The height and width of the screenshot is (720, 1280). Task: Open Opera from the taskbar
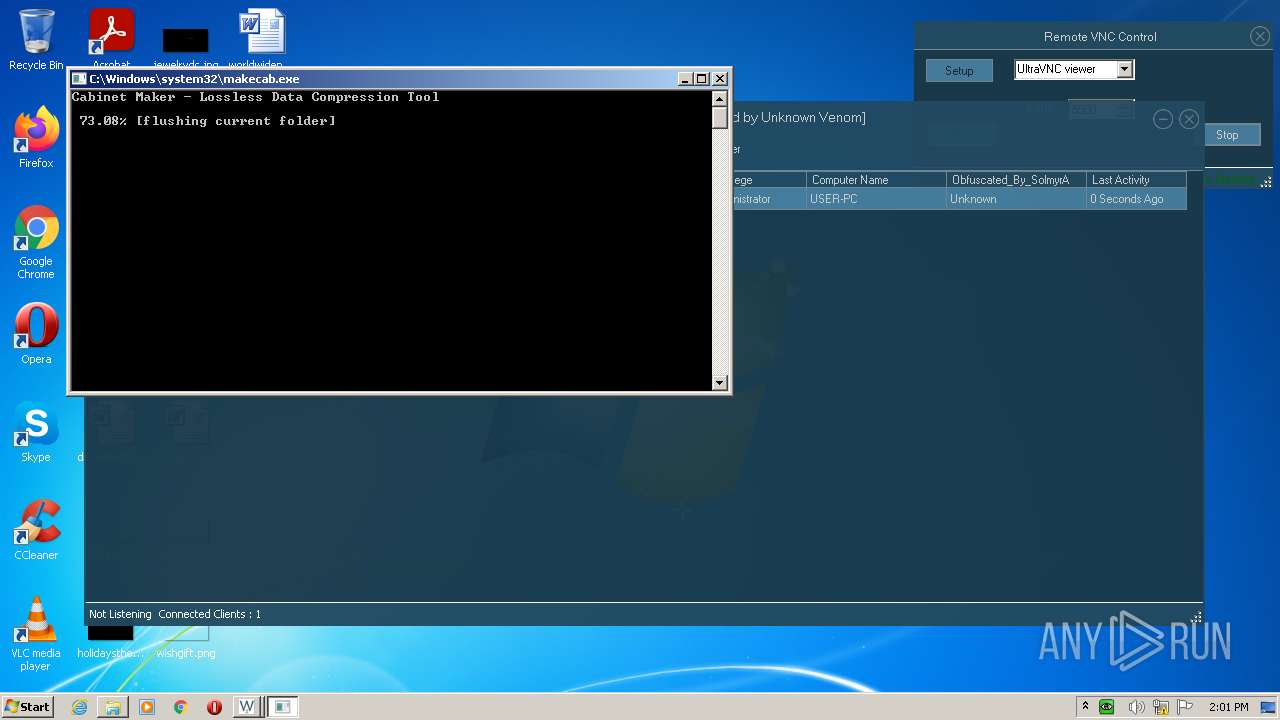point(214,707)
